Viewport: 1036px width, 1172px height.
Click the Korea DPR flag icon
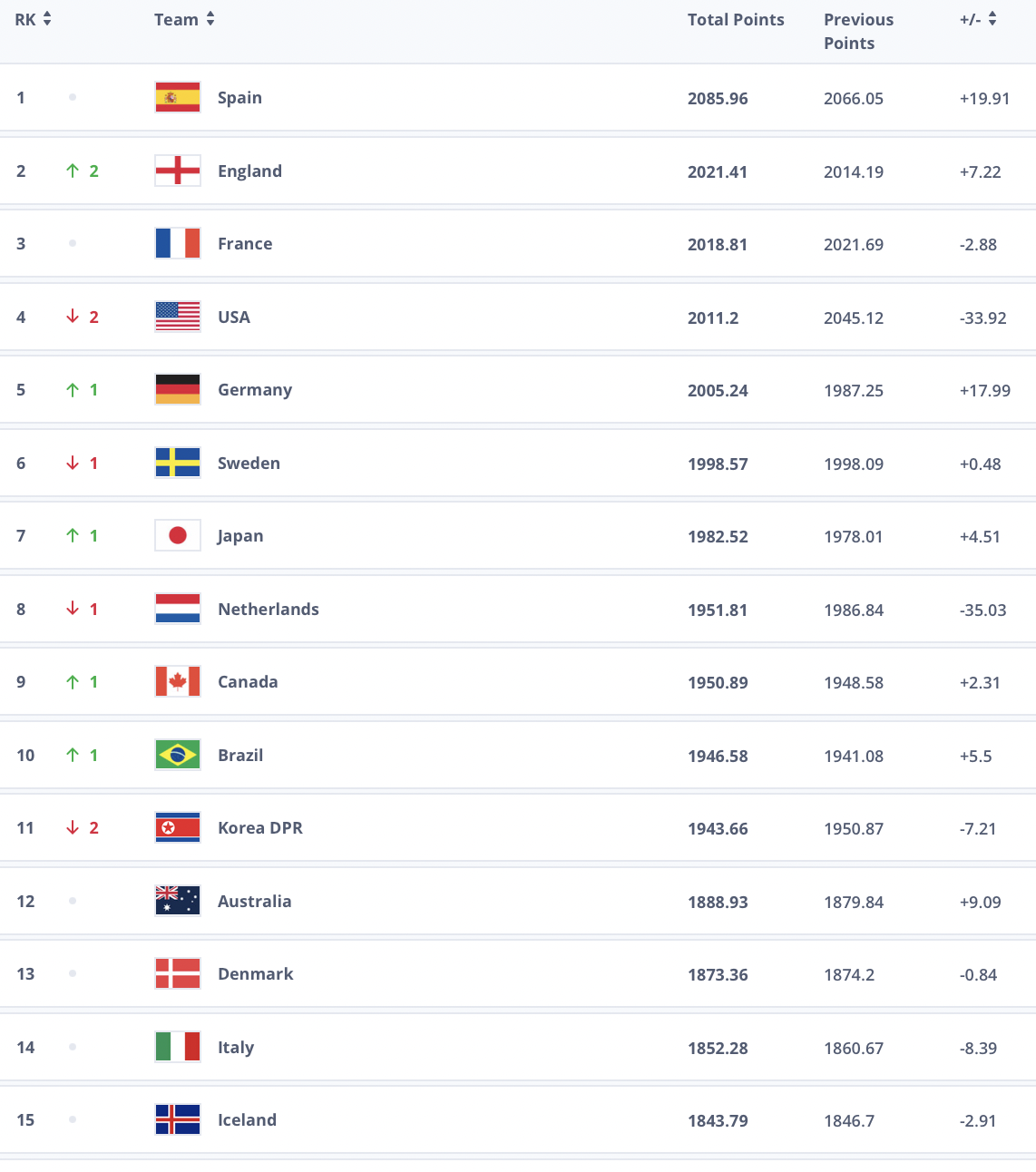pyautogui.click(x=178, y=827)
